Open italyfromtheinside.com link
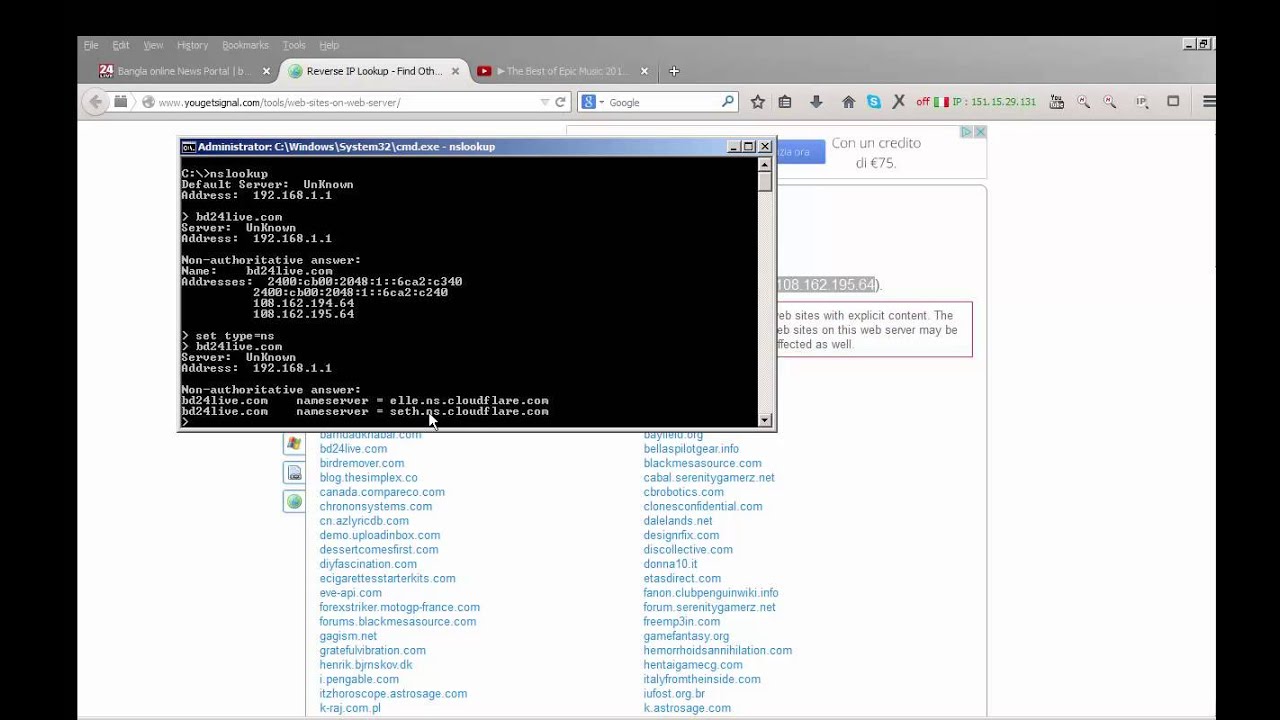The width and height of the screenshot is (1280, 720). pyautogui.click(x=702, y=679)
